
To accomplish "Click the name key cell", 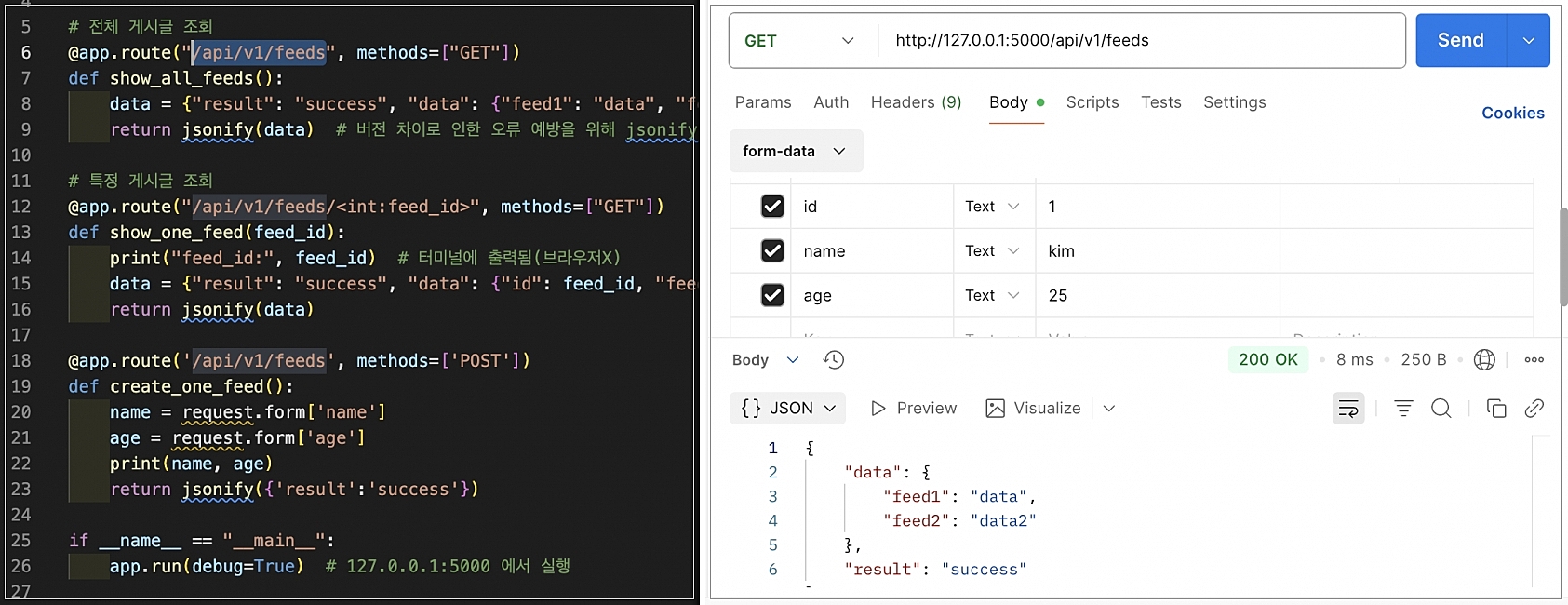I will (x=872, y=251).
